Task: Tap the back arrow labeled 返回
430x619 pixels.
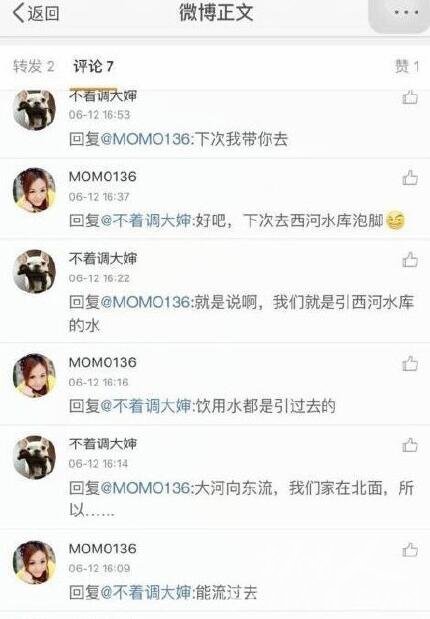Action: click(36, 13)
